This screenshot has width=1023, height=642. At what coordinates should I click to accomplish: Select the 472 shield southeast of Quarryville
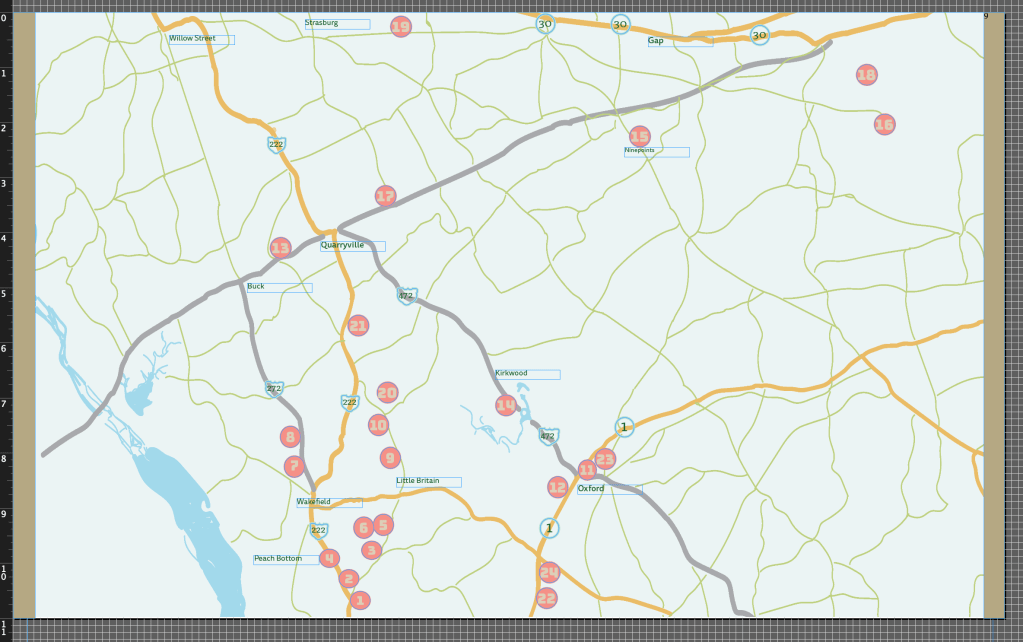pyautogui.click(x=406, y=296)
